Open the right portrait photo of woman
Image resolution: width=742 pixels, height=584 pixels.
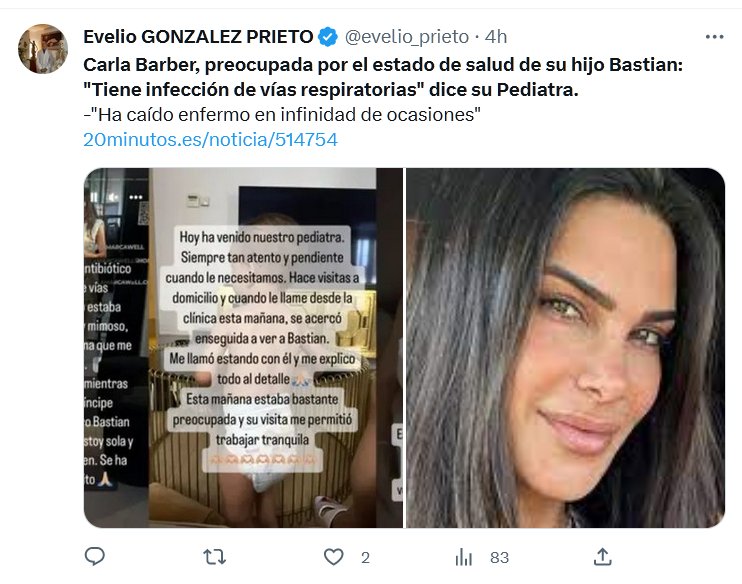[x=565, y=348]
